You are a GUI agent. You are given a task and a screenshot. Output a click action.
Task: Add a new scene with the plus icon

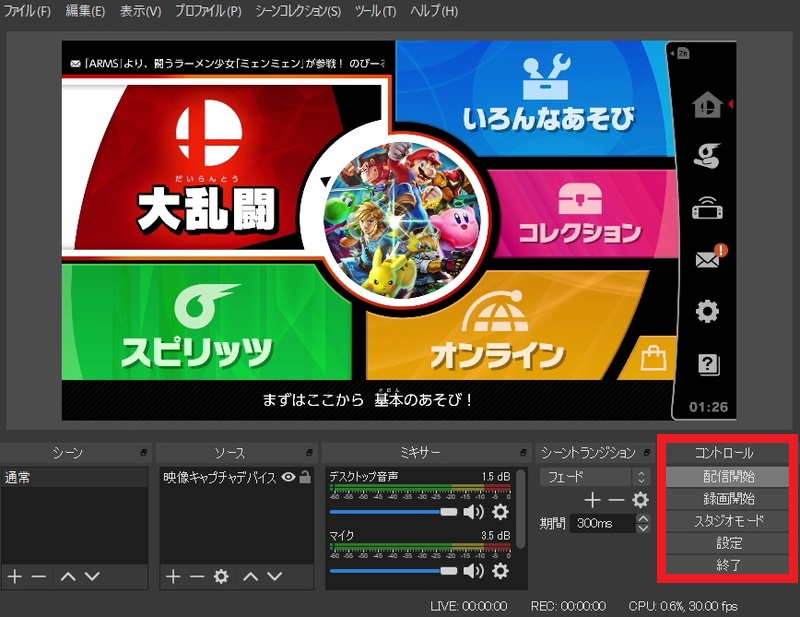pyautogui.click(x=15, y=577)
